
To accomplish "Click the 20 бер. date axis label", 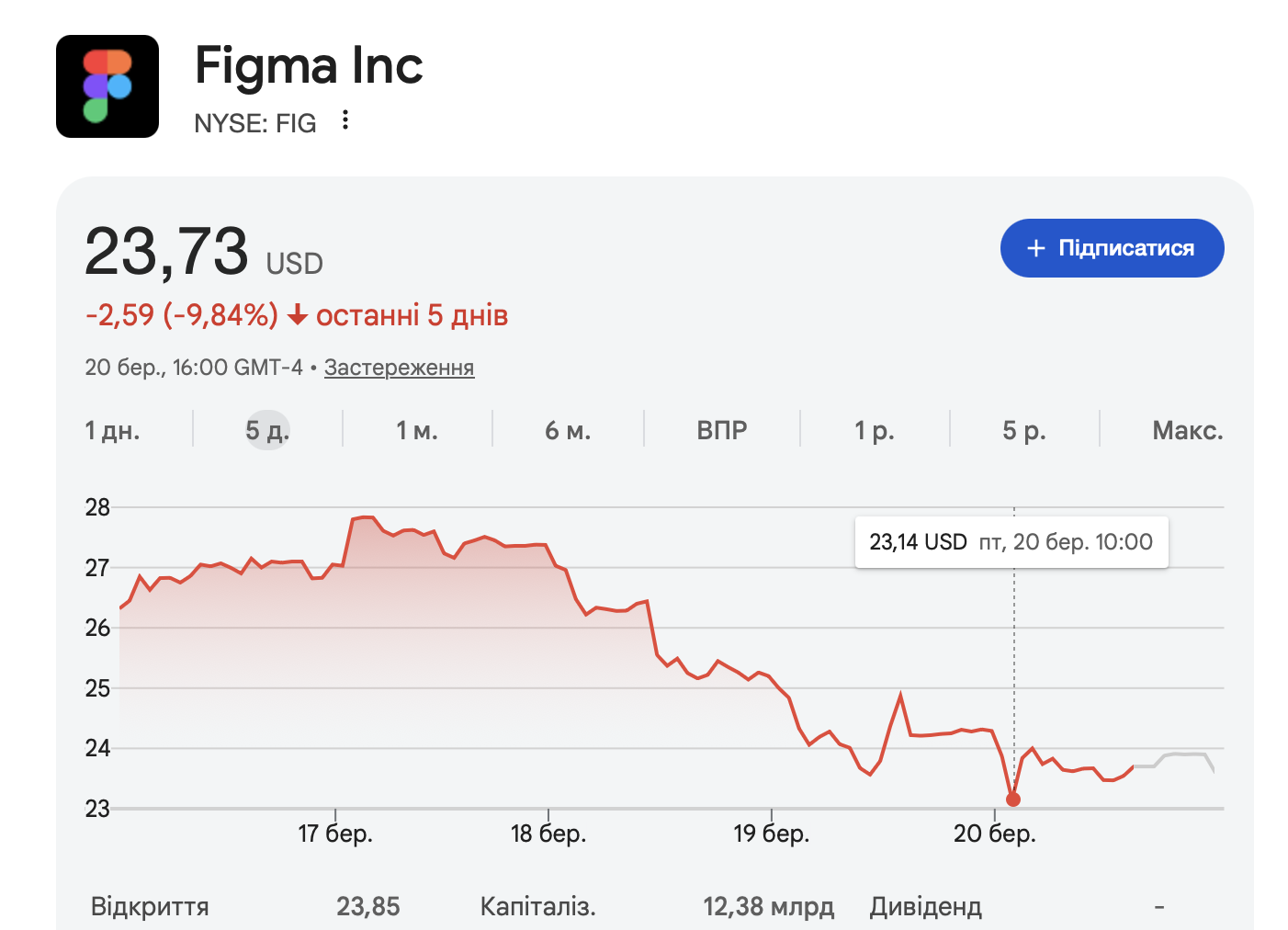I will pyautogui.click(x=994, y=834).
